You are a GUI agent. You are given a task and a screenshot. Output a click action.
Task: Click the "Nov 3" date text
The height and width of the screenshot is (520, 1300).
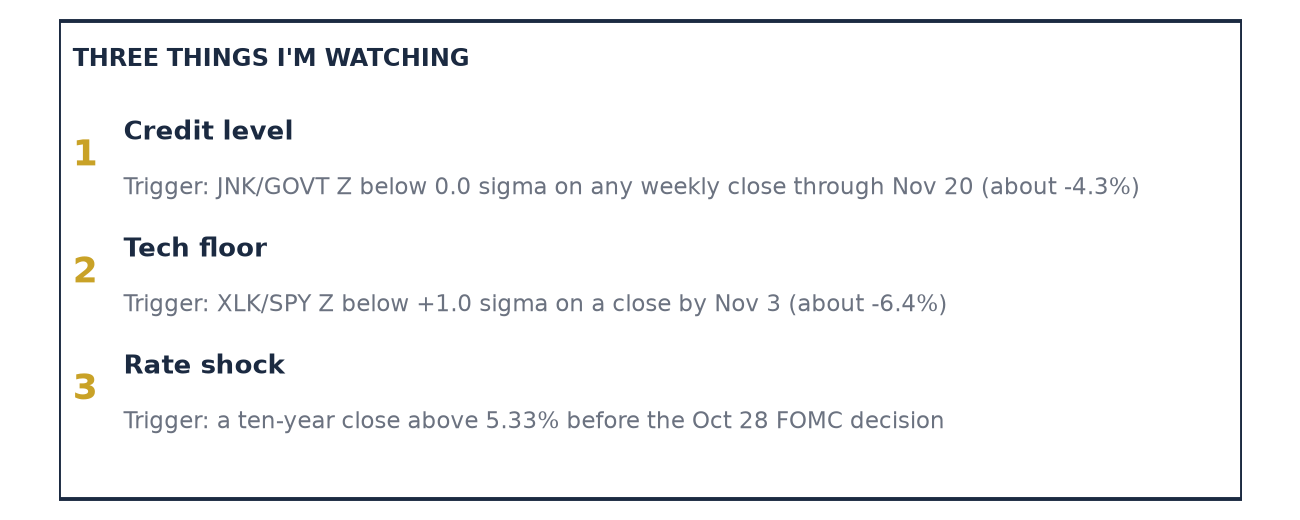747,305
